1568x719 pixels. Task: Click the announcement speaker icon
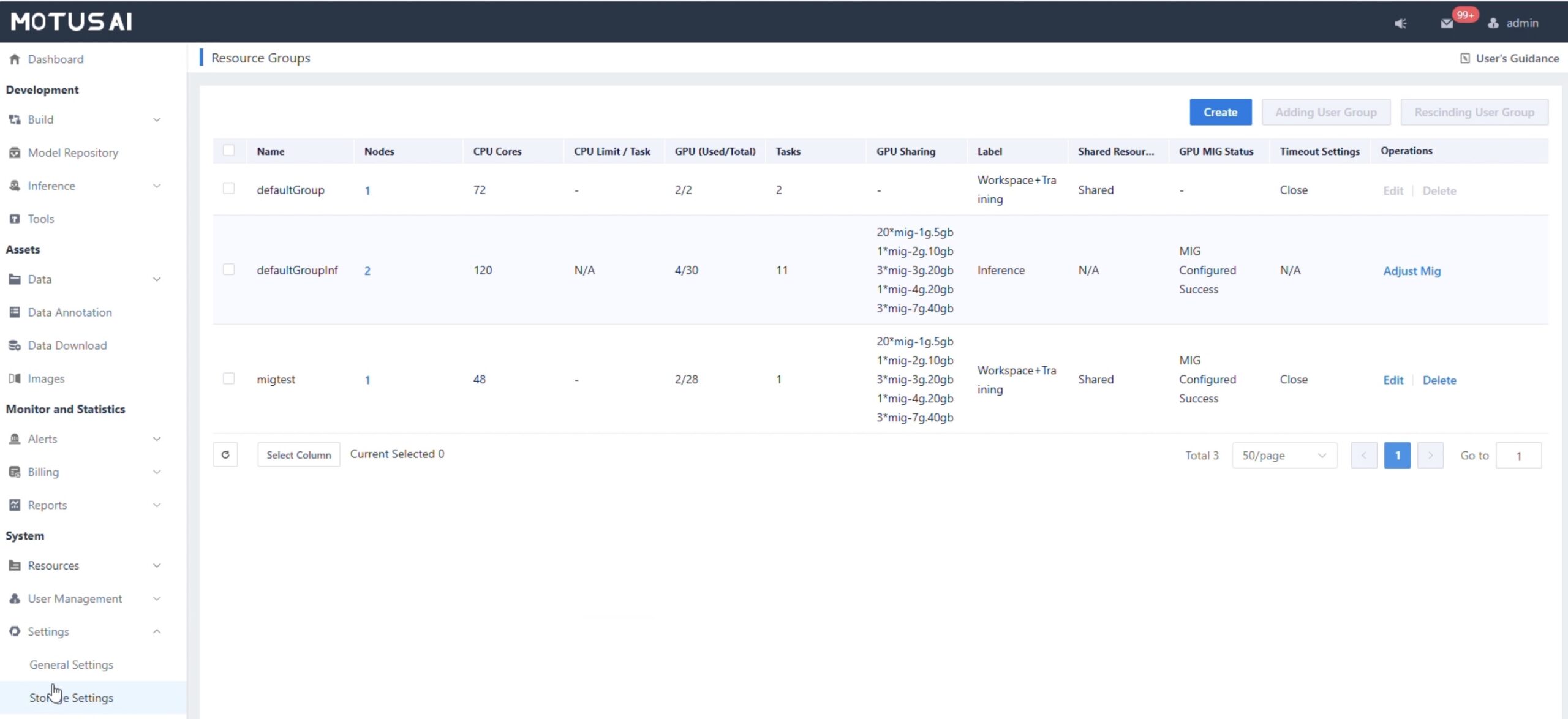(x=1400, y=23)
